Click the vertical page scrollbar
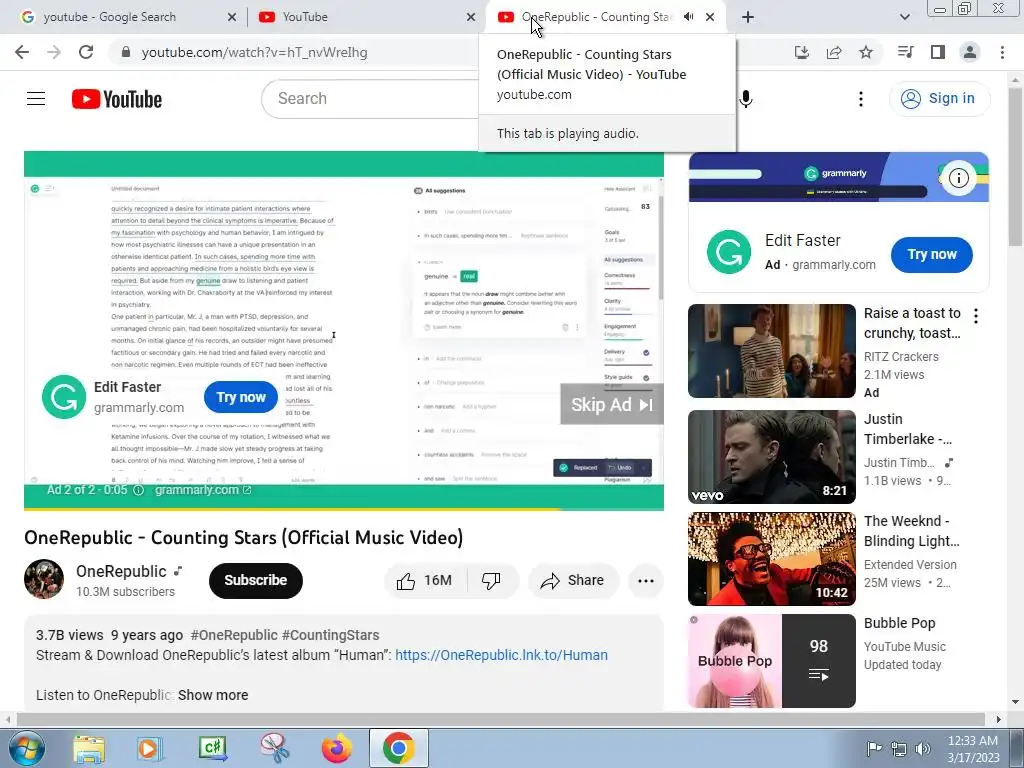The width and height of the screenshot is (1024, 768). 1015,167
